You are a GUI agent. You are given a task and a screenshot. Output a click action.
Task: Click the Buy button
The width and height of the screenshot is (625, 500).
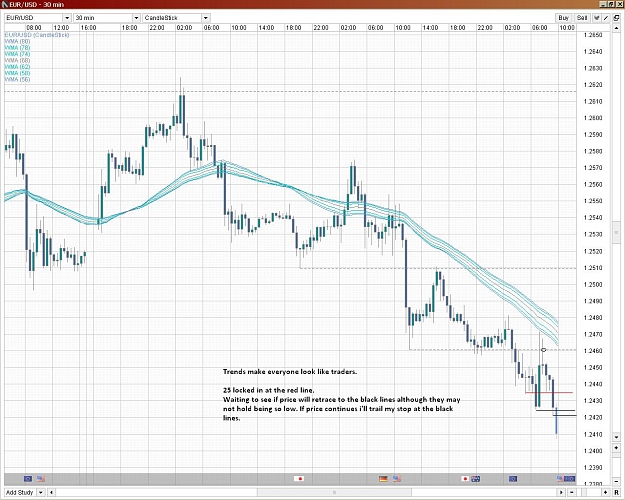(564, 18)
